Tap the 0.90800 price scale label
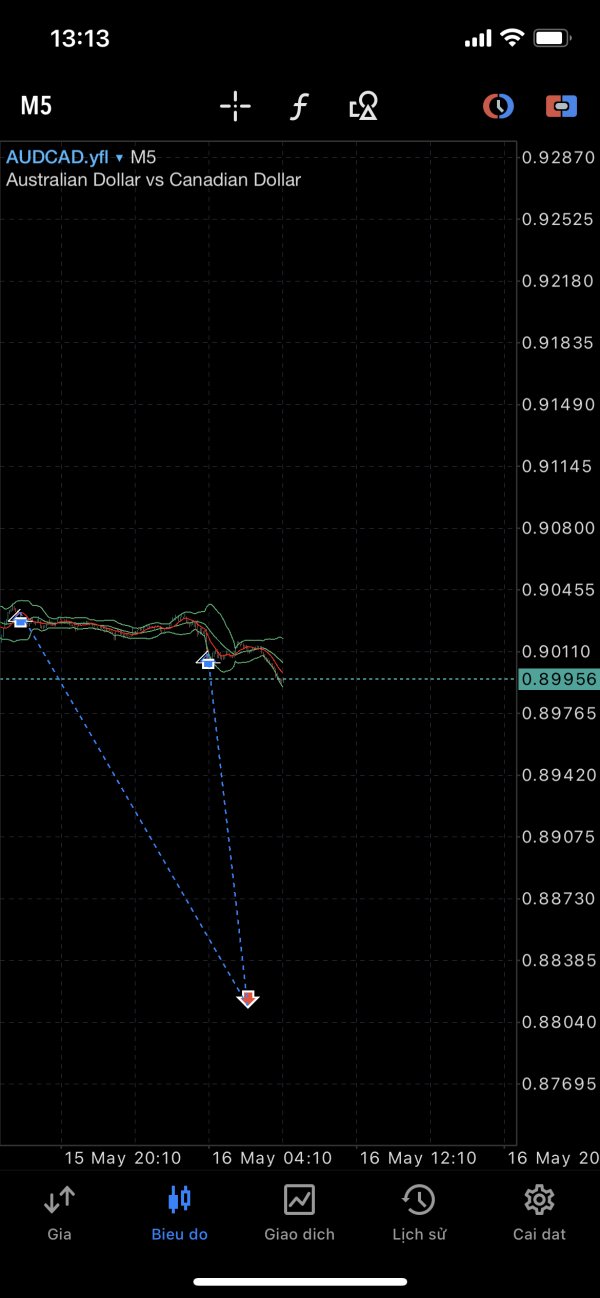This screenshot has height=1298, width=600. [x=559, y=528]
